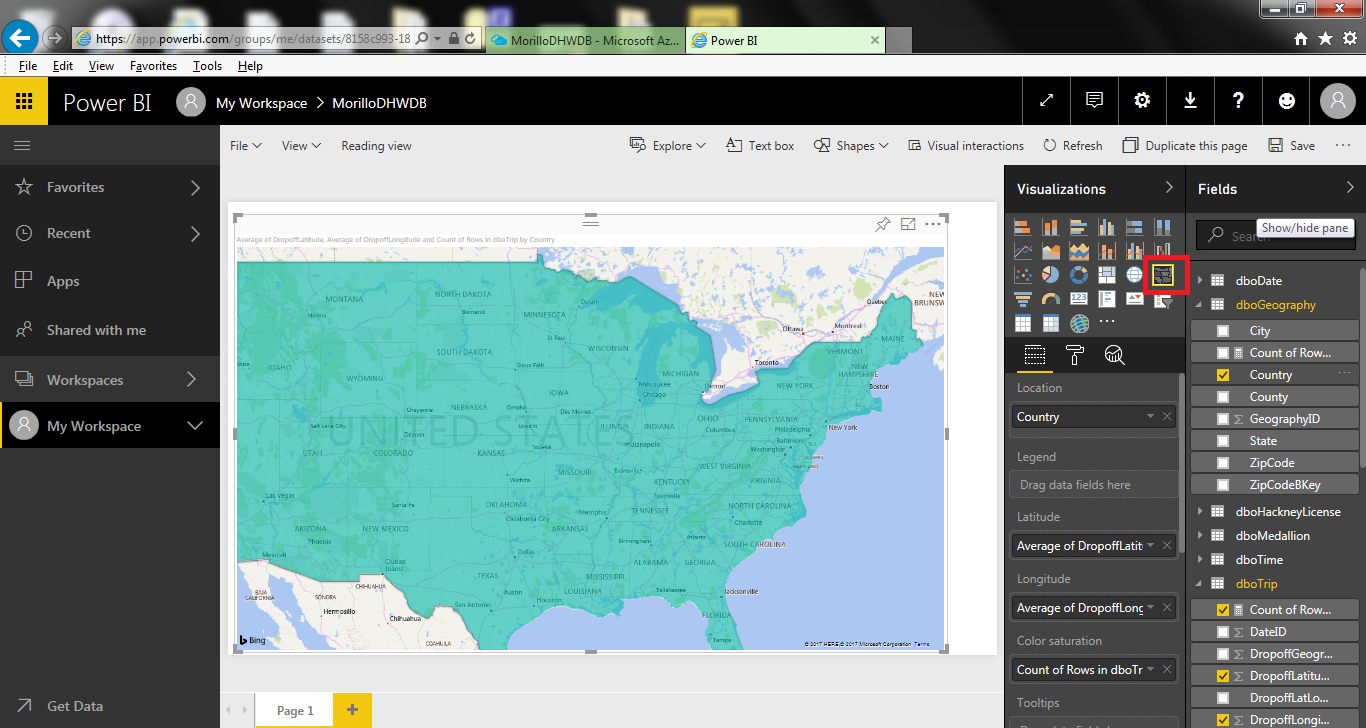Screen dimensions: 1366x728
Task: Select the ArcGIS map visualization
Action: pyautogui.click(x=1079, y=323)
